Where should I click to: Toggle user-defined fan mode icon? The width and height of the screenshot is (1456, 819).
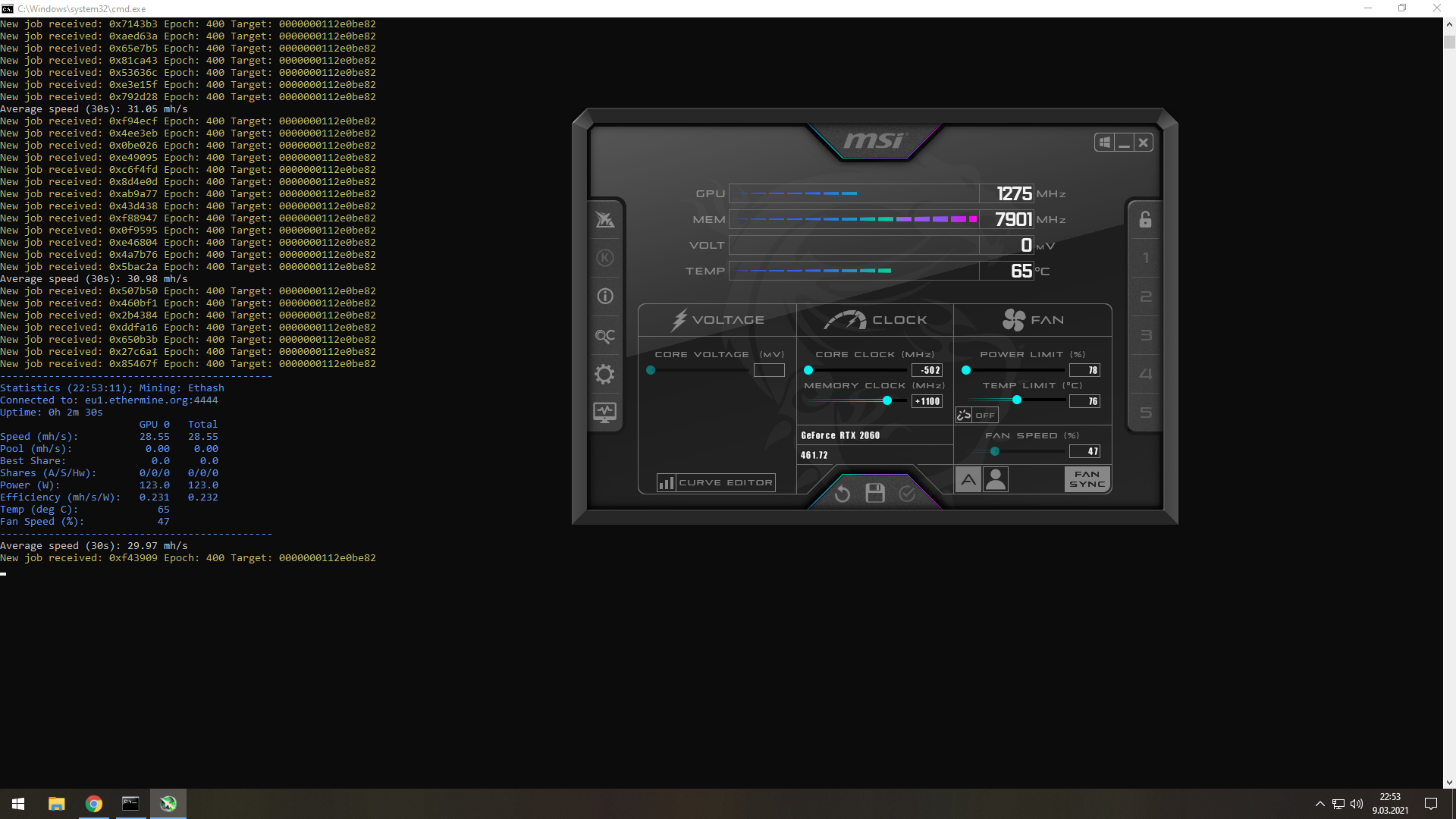point(996,479)
